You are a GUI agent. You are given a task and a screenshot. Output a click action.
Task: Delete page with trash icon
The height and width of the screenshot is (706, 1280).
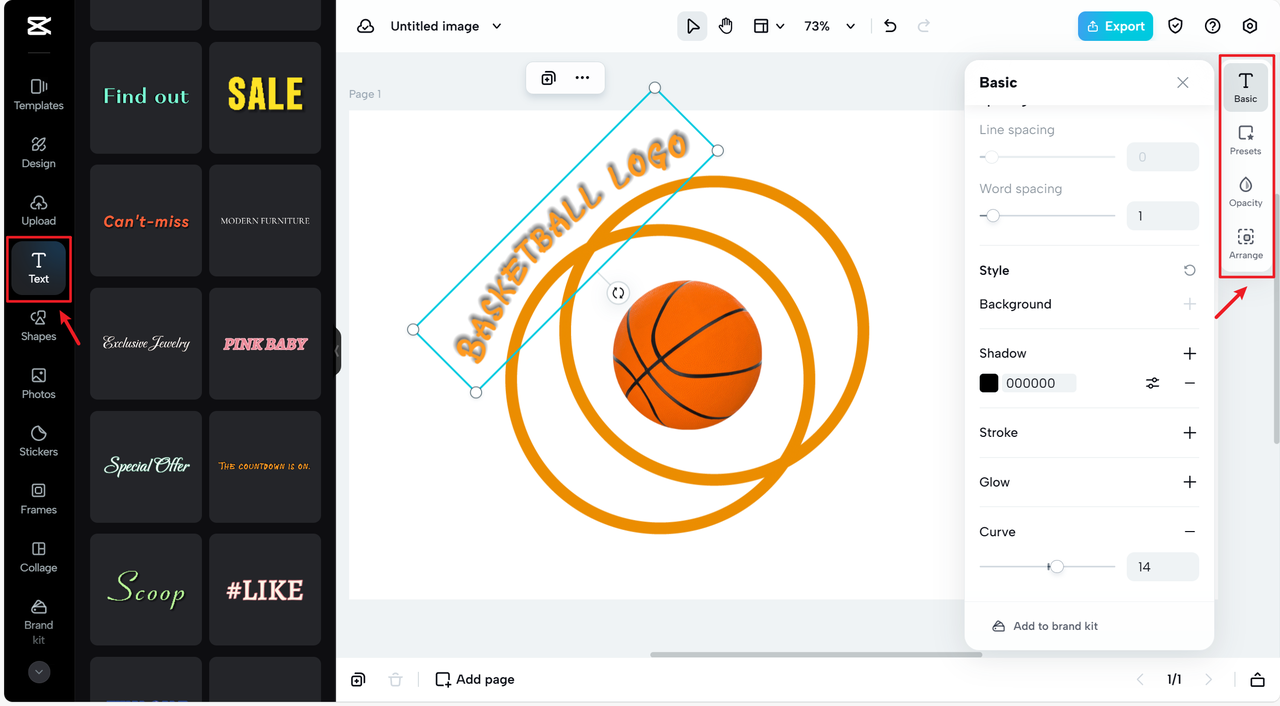click(x=395, y=680)
